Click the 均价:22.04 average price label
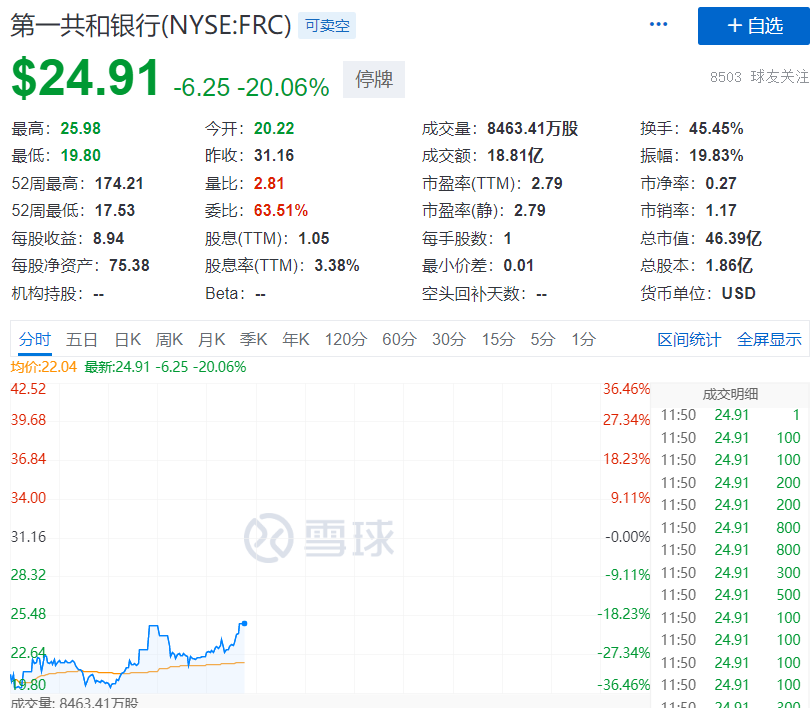The width and height of the screenshot is (811, 708). point(43,367)
